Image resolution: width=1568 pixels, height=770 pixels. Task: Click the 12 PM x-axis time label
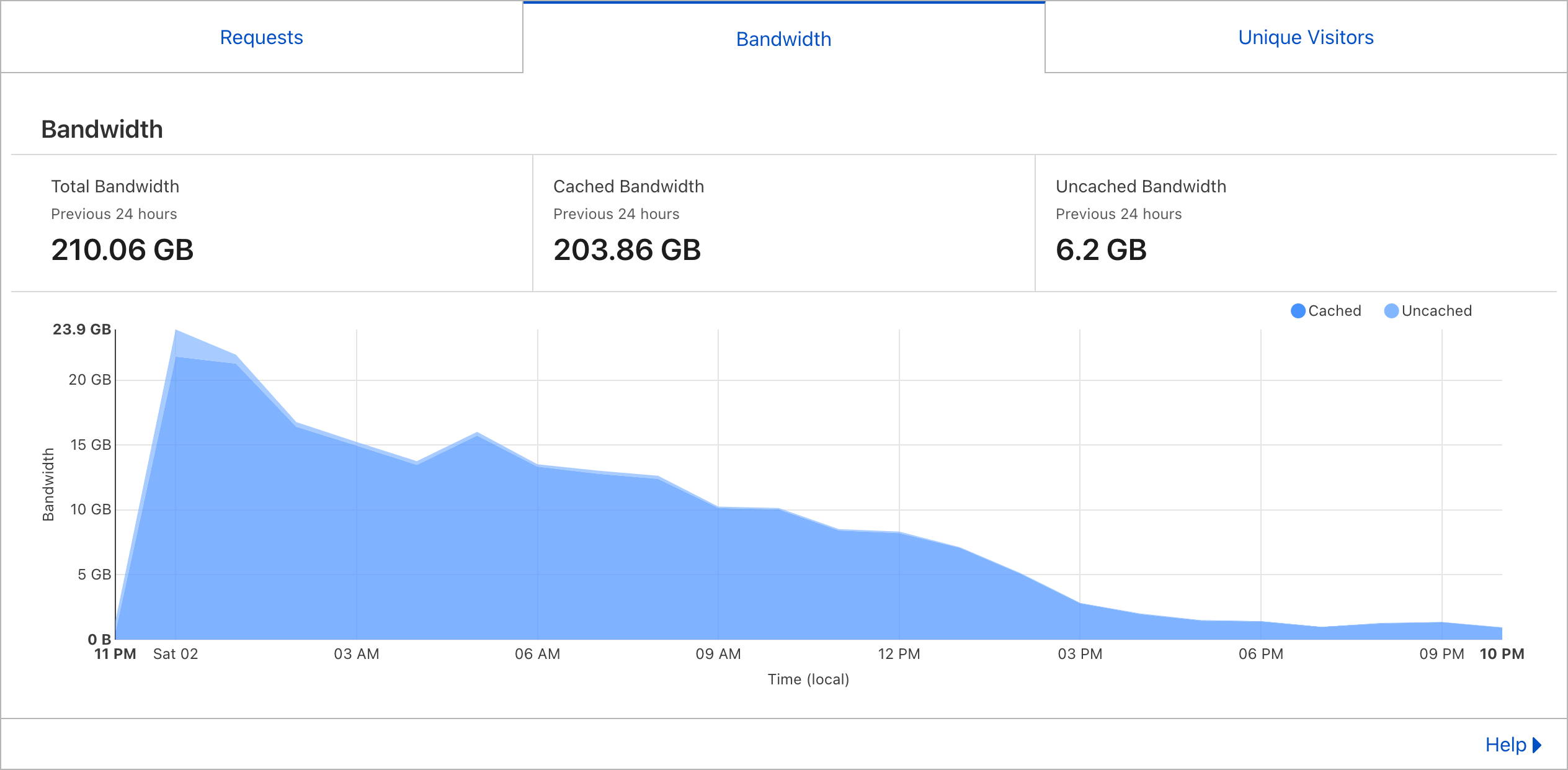coord(899,654)
